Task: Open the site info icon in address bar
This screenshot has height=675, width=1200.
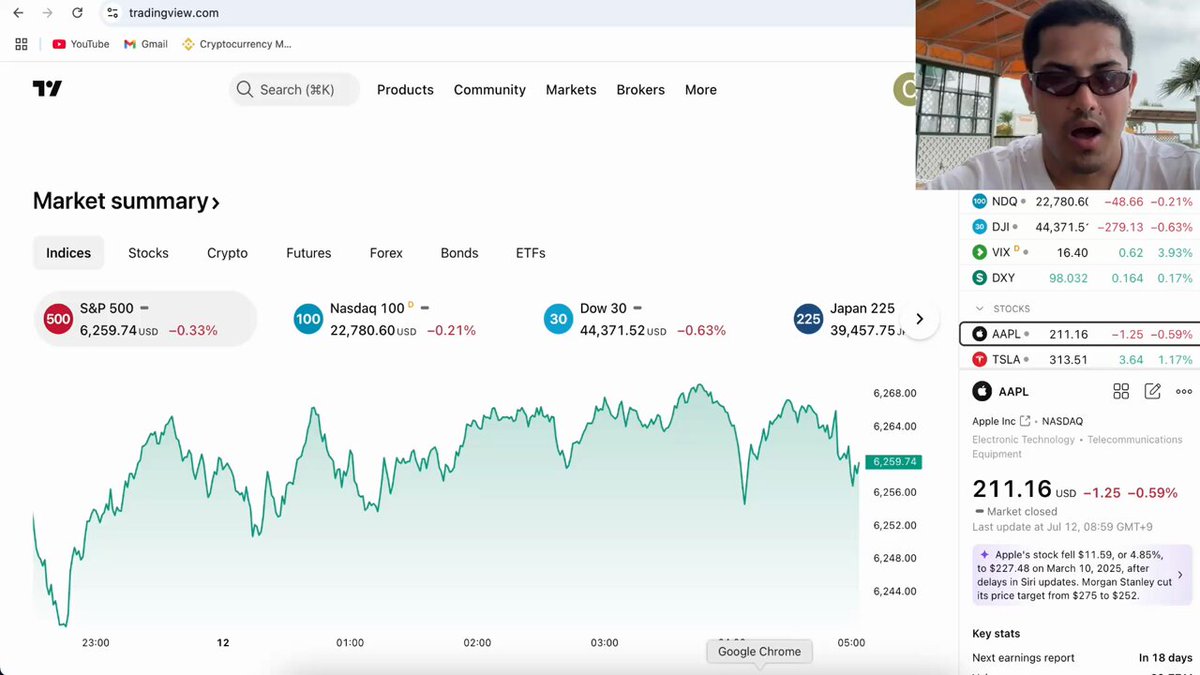Action: pos(113,13)
